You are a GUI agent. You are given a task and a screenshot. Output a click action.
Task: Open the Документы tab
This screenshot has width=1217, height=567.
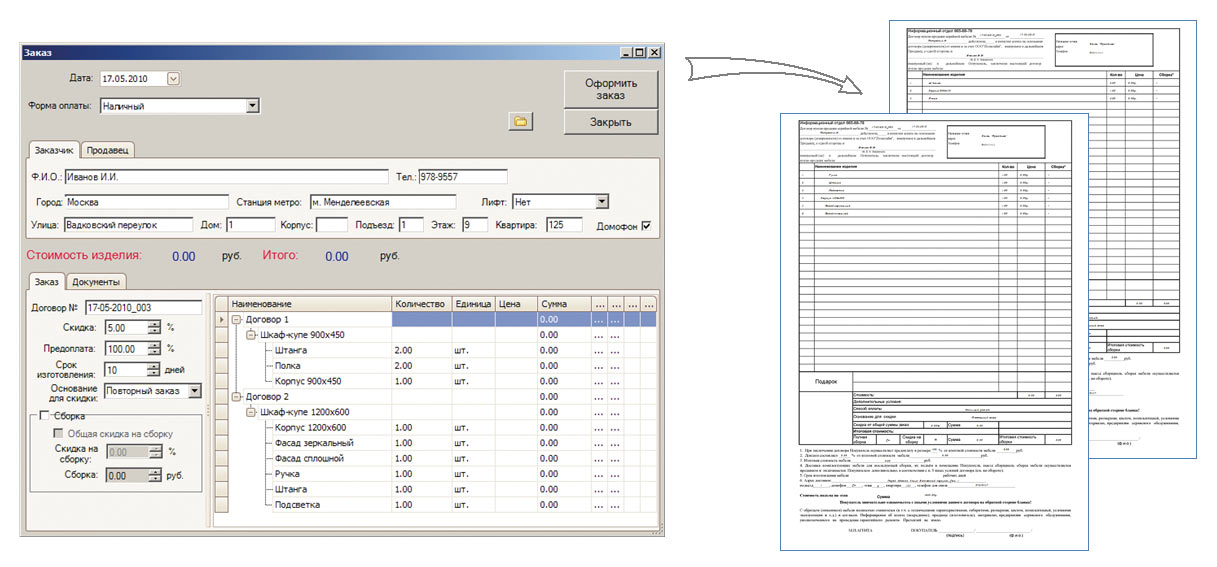point(97,283)
